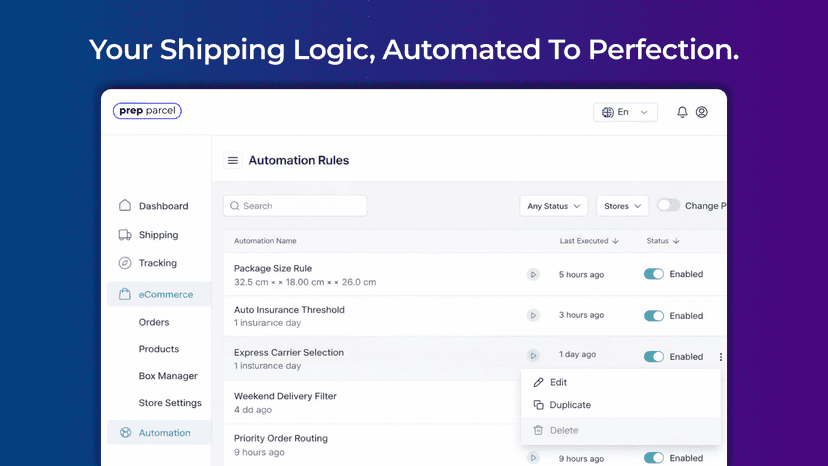Viewport: 828px width, 466px height.
Task: Click the search magnifier icon
Action: click(235, 206)
